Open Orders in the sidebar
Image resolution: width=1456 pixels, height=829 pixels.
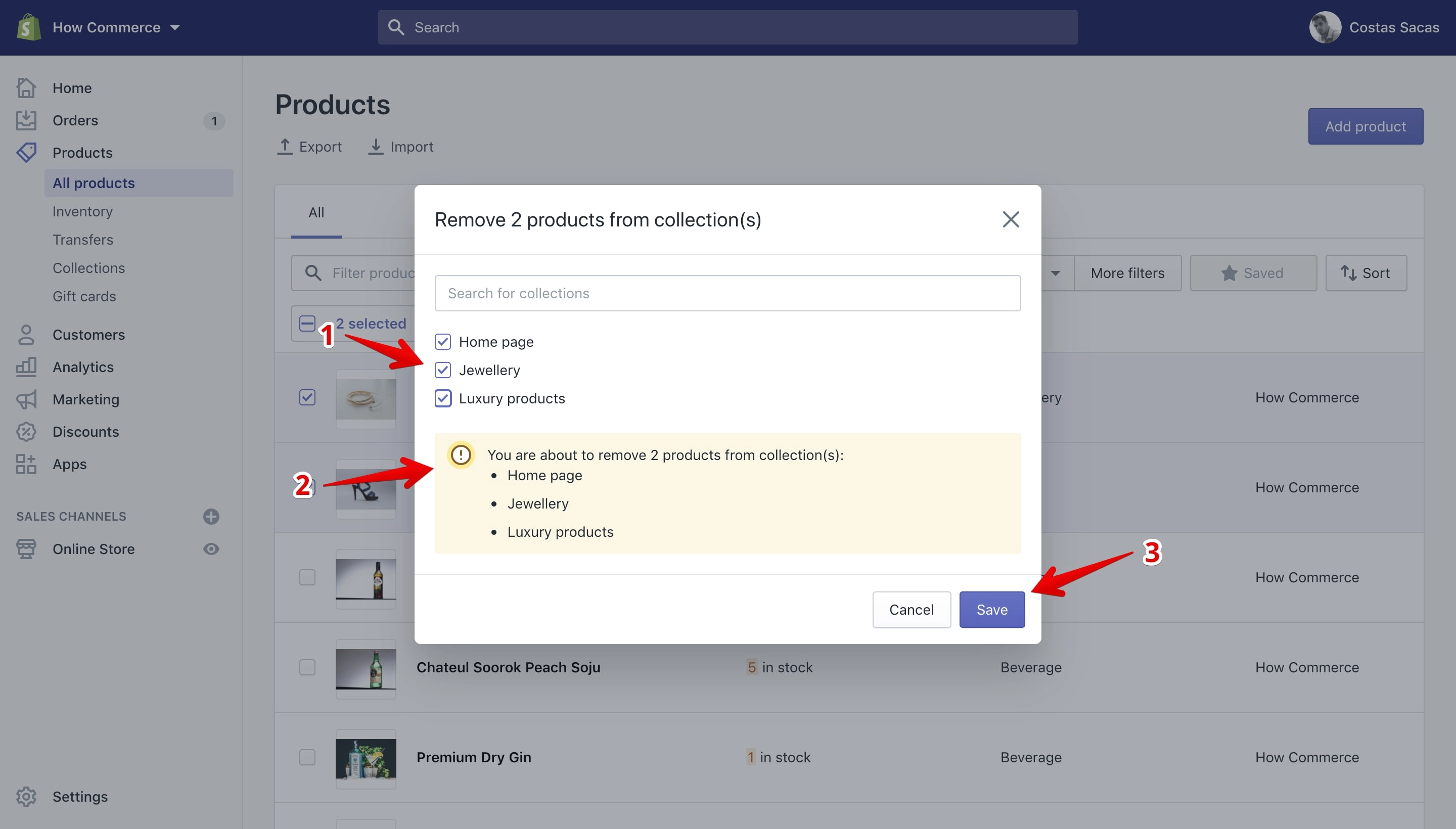(x=75, y=120)
